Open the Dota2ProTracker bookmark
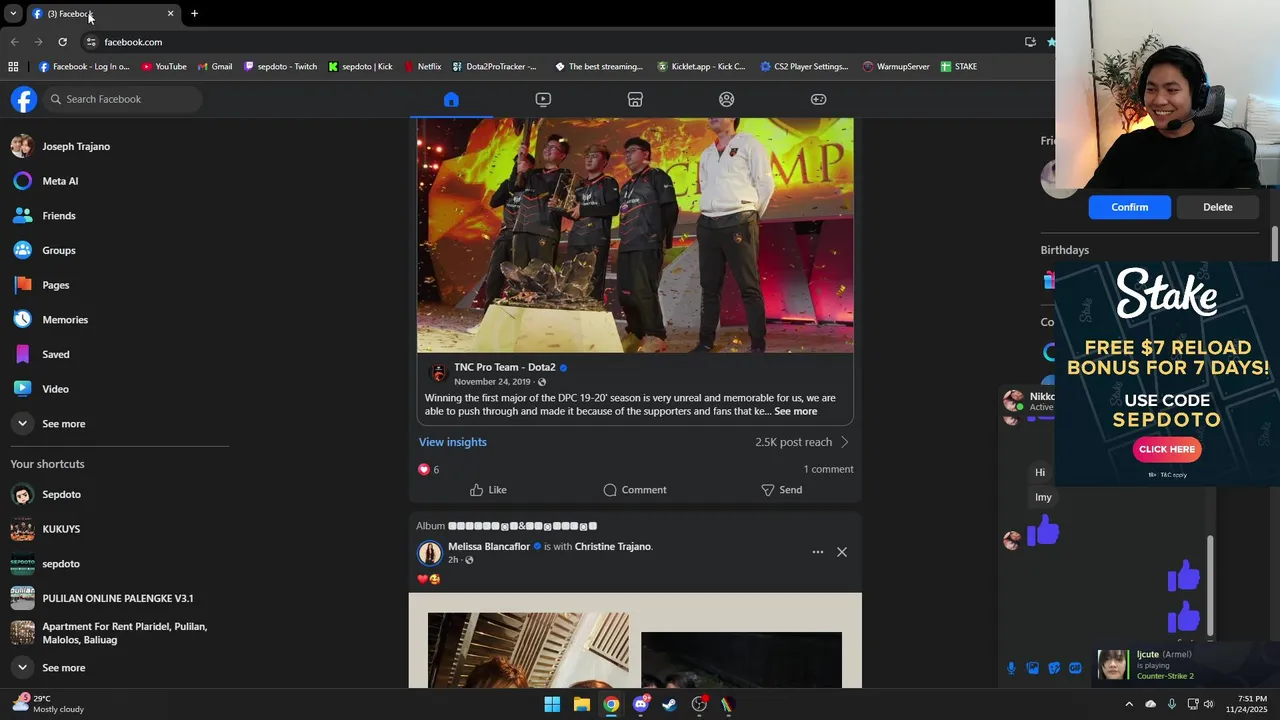The image size is (1280, 720). click(494, 67)
